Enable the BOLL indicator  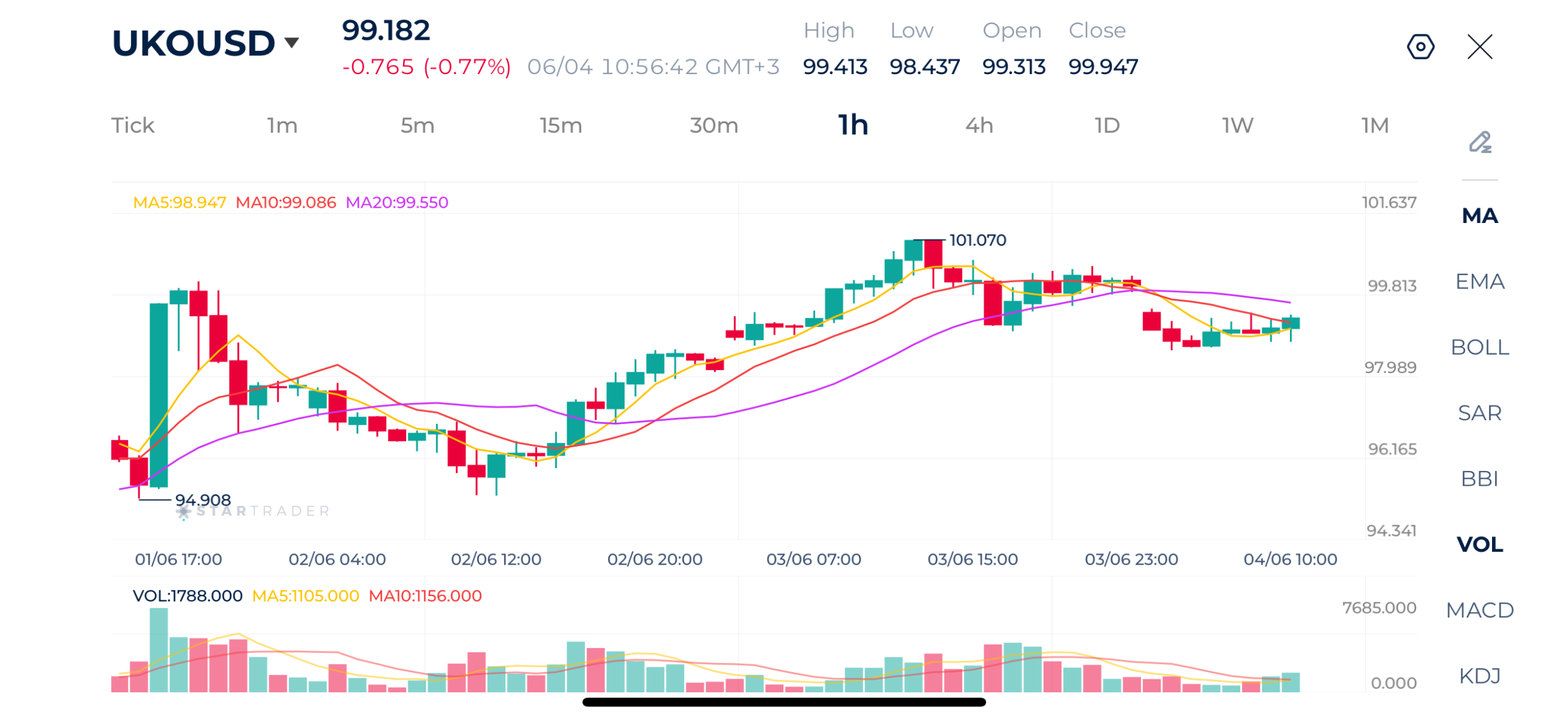(1479, 347)
